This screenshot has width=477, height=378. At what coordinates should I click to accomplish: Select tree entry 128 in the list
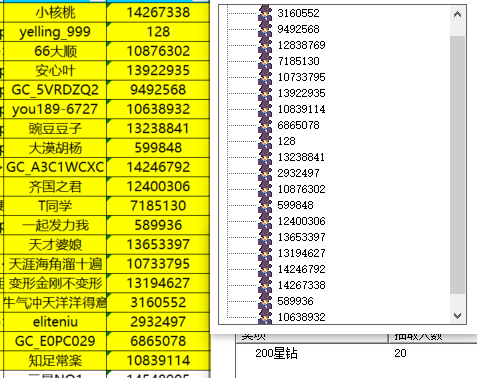(287, 141)
